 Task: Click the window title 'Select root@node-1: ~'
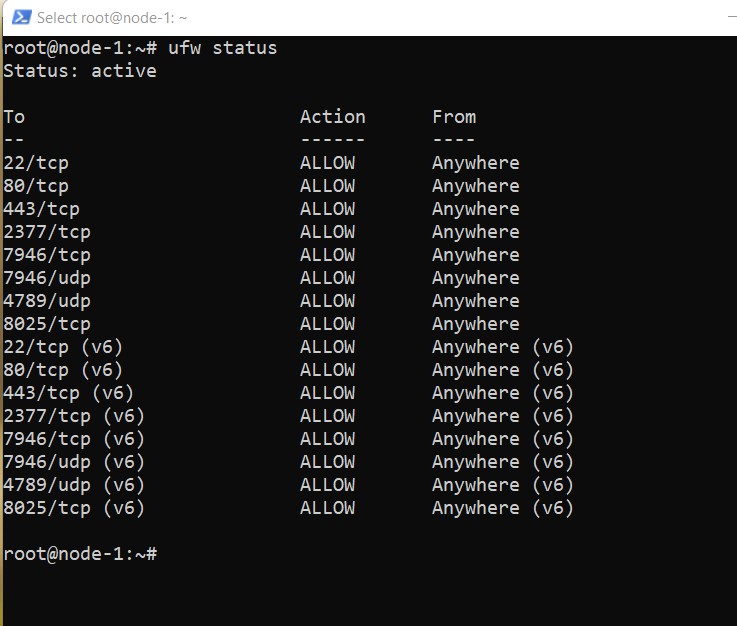pos(112,18)
